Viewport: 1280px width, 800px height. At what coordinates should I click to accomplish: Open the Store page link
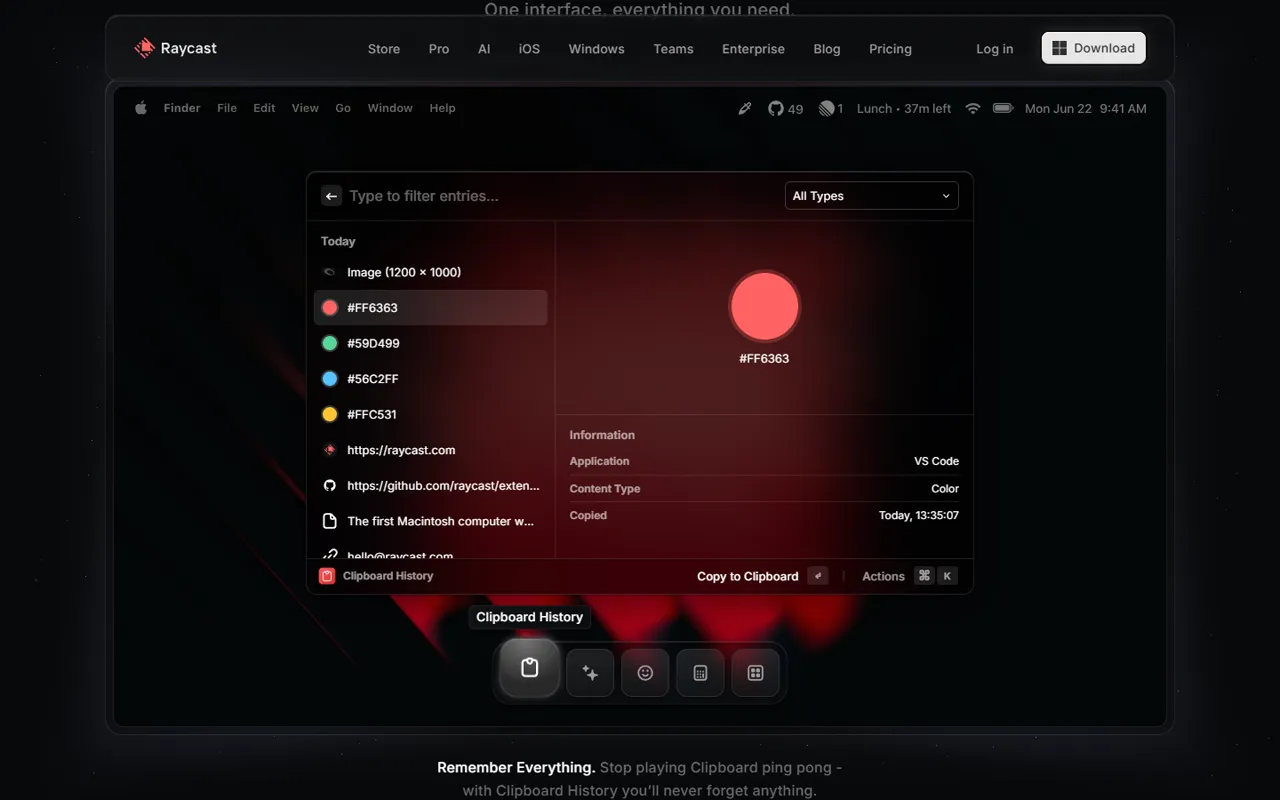[384, 49]
